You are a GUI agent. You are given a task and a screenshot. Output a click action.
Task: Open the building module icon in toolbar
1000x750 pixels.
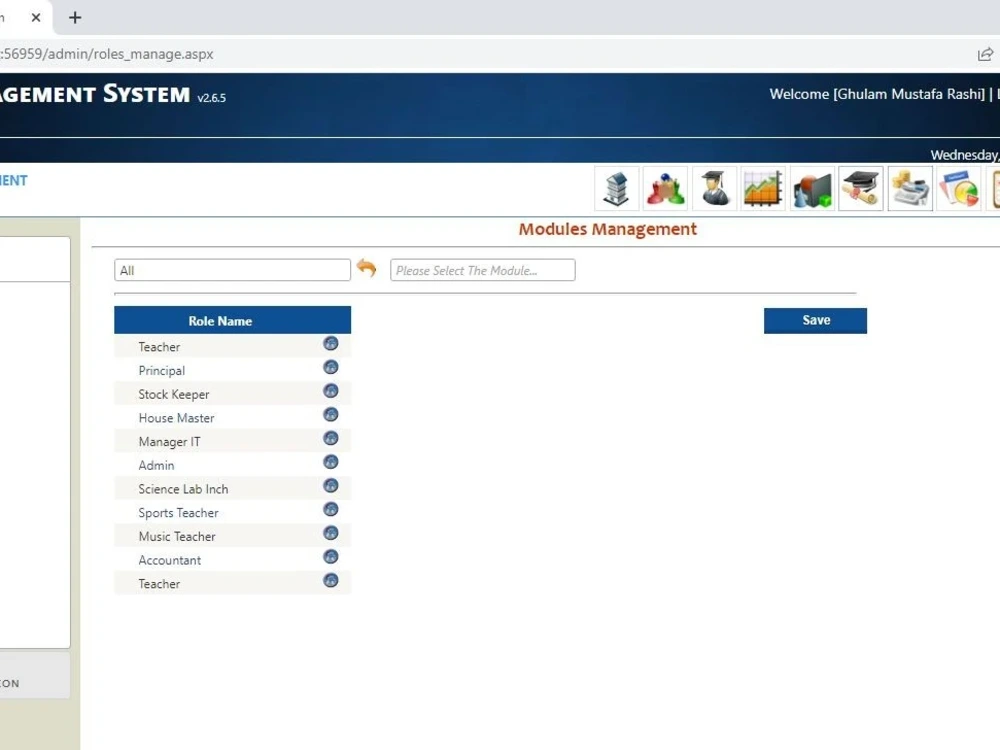pyautogui.click(x=617, y=189)
